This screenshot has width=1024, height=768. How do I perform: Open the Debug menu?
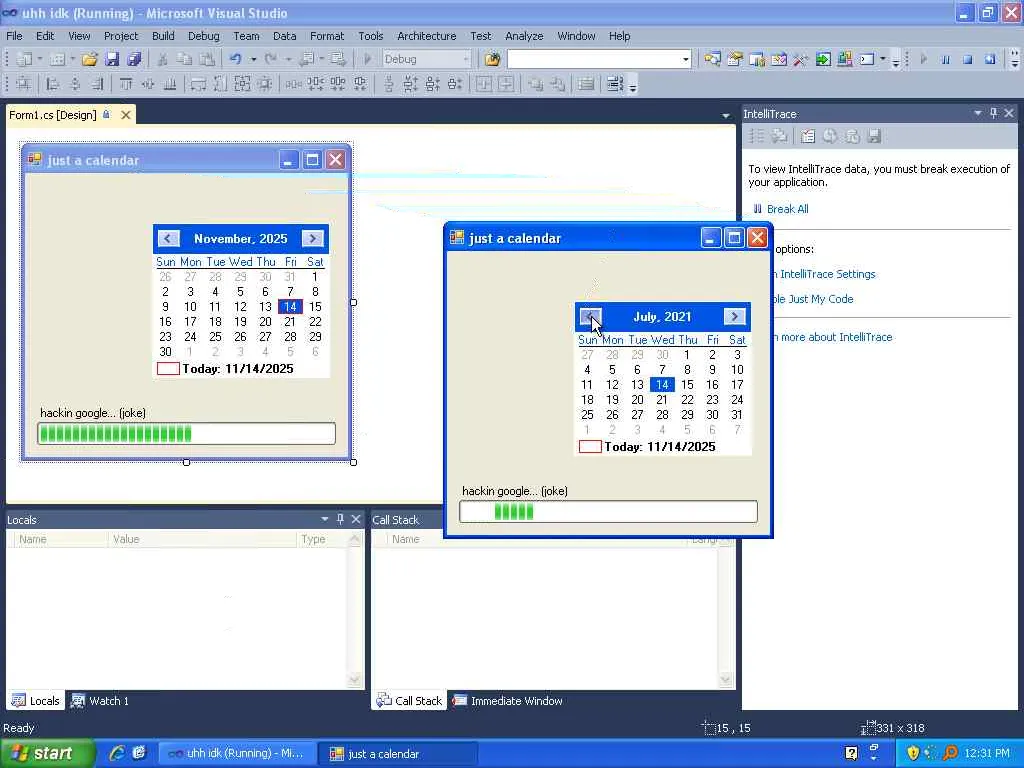tap(204, 36)
